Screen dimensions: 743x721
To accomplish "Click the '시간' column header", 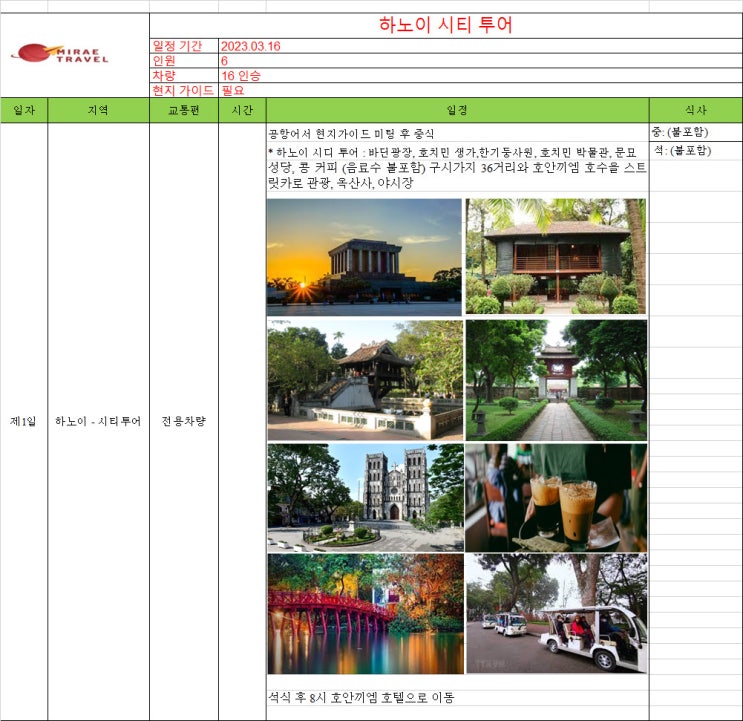I will pyautogui.click(x=242, y=110).
